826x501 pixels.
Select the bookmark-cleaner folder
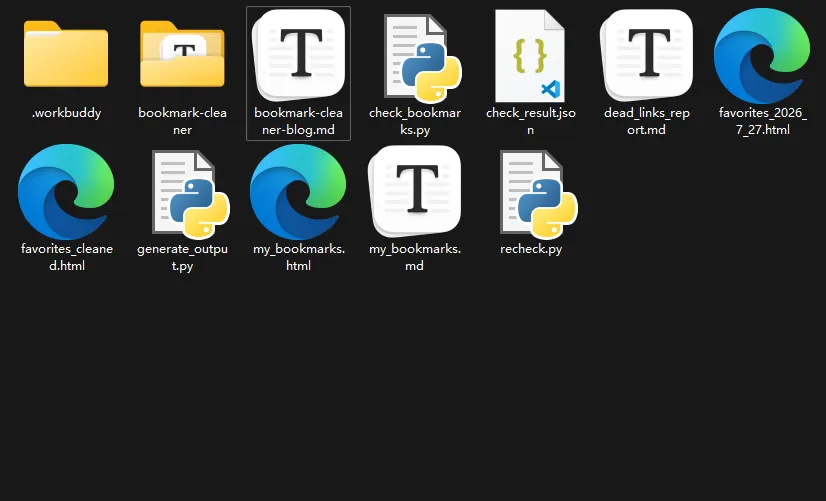click(x=182, y=54)
